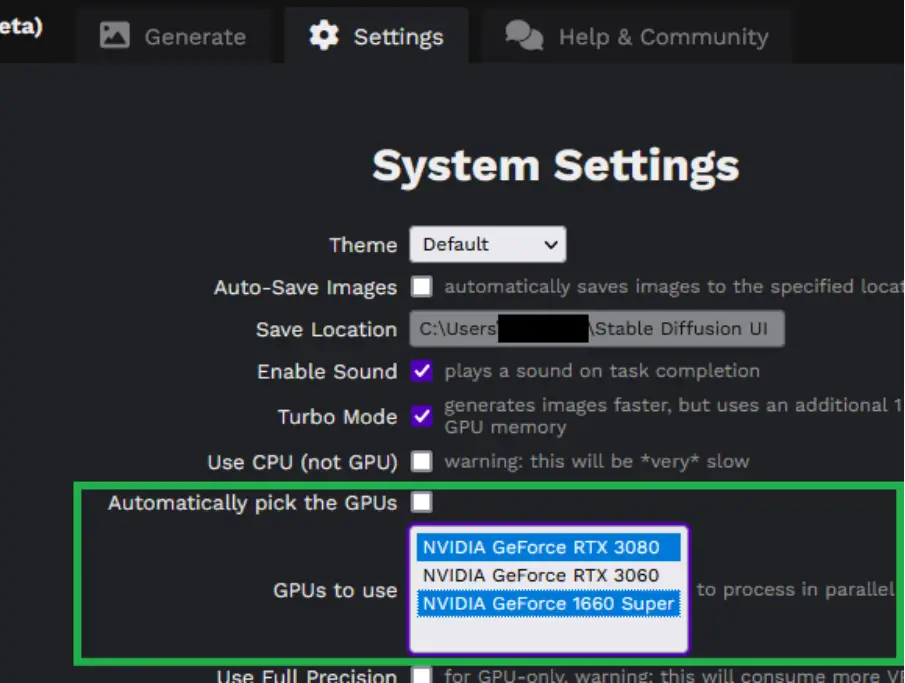This screenshot has width=905, height=683.
Task: Click the Automatically pick the GPUs label
Action: coord(253,503)
